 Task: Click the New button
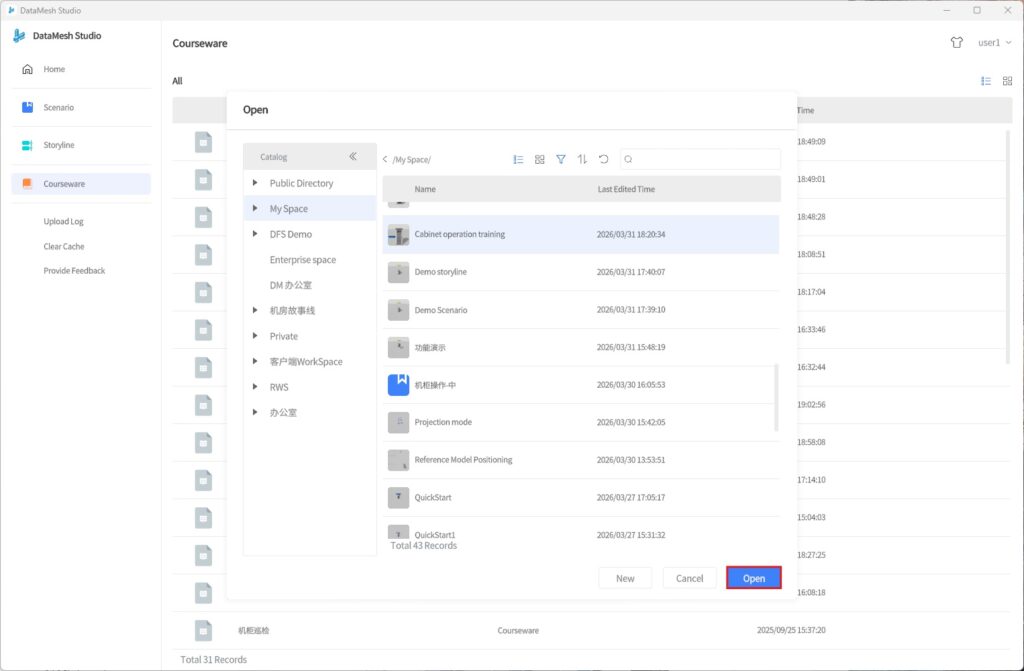625,578
